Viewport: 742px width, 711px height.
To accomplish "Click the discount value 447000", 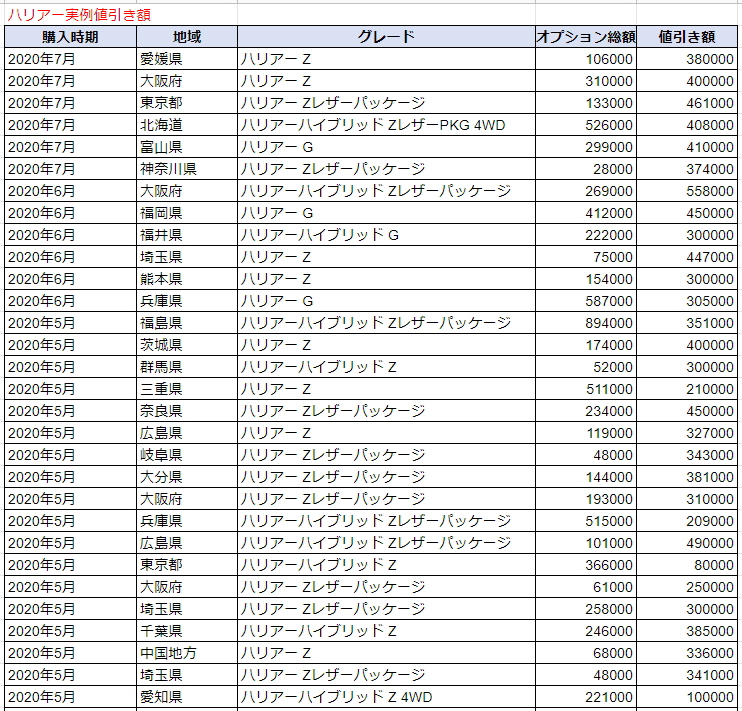I will pyautogui.click(x=687, y=257).
